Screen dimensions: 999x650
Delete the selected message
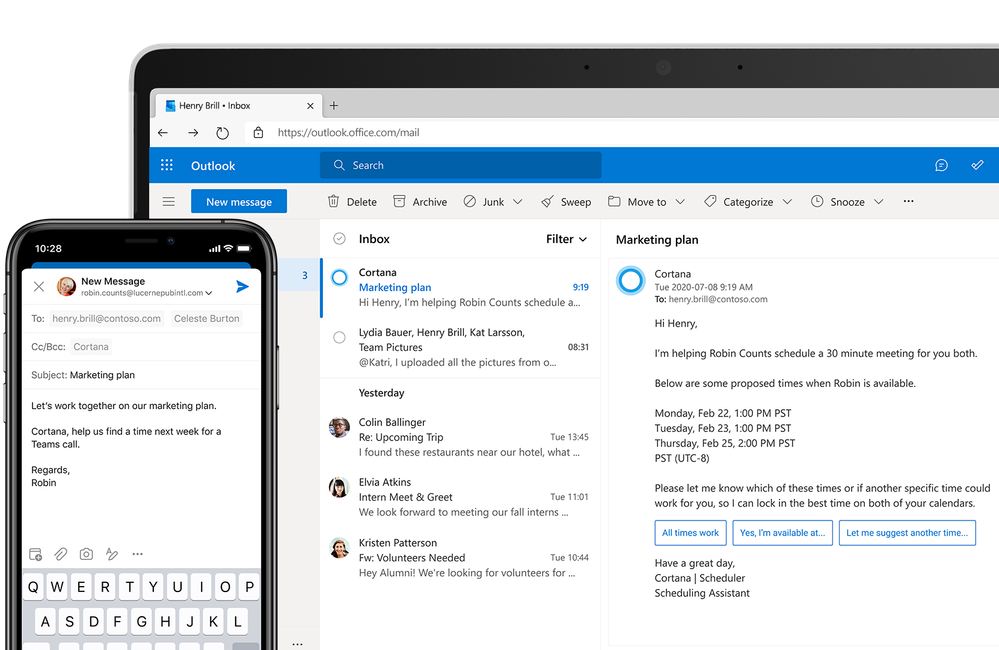tap(352, 201)
